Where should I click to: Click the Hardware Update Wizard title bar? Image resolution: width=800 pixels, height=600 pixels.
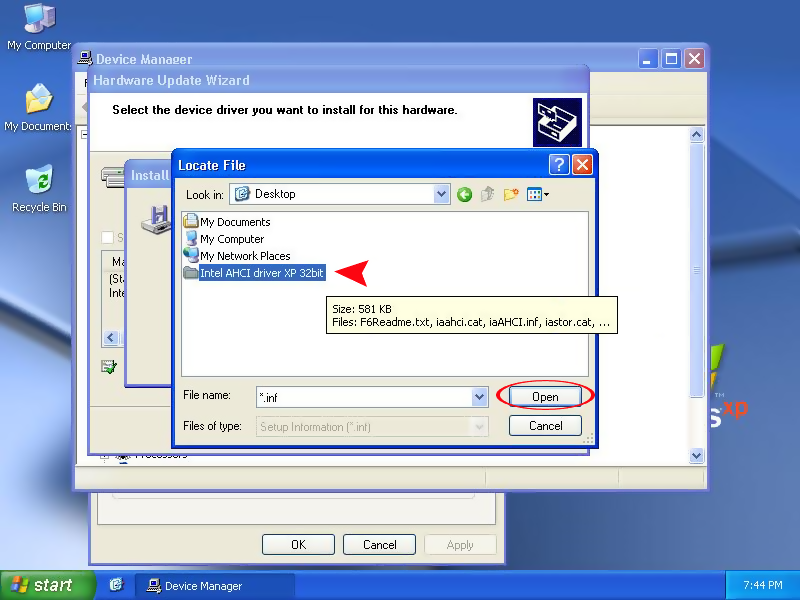point(338,80)
